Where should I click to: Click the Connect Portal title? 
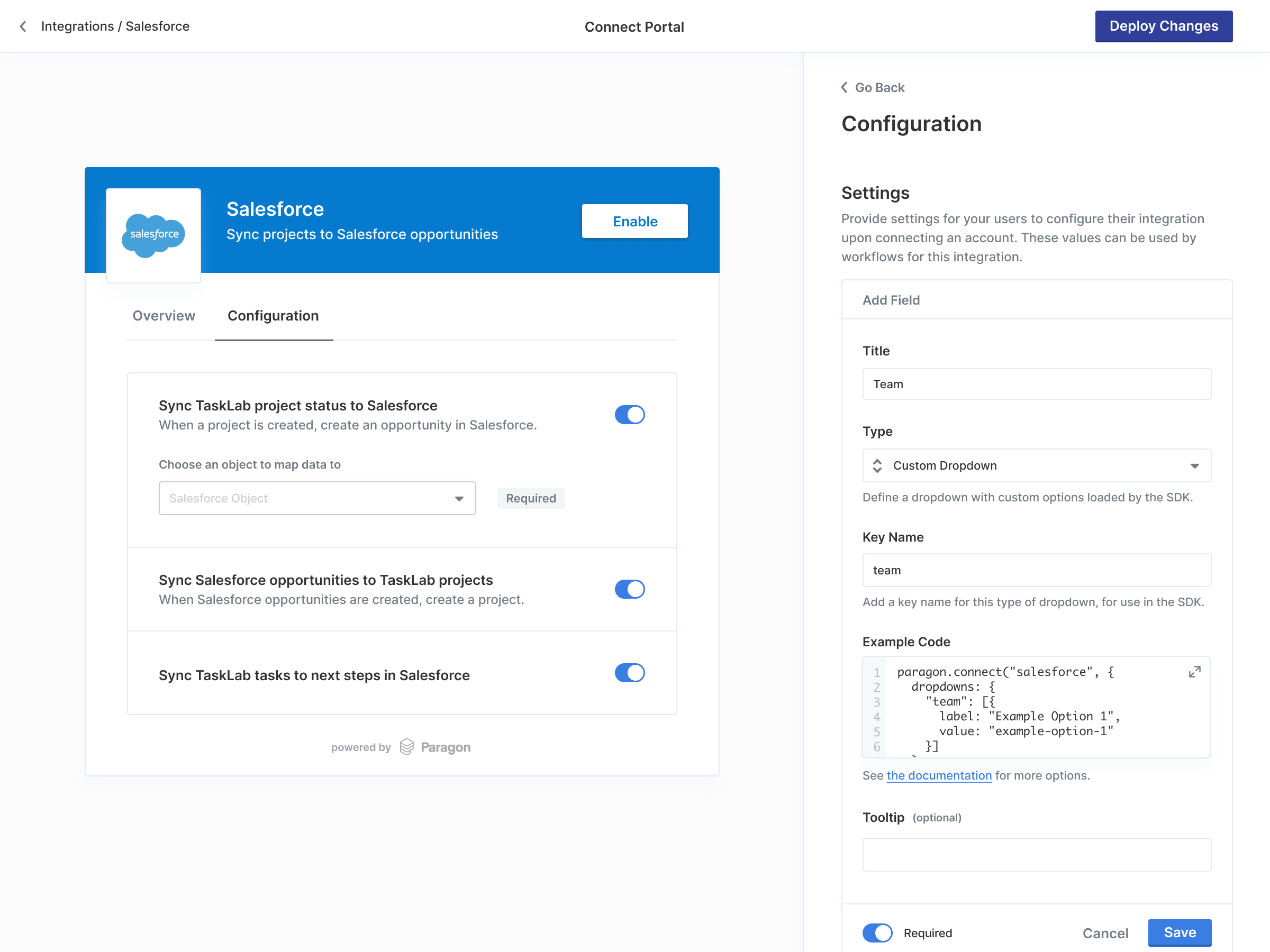[x=634, y=26]
